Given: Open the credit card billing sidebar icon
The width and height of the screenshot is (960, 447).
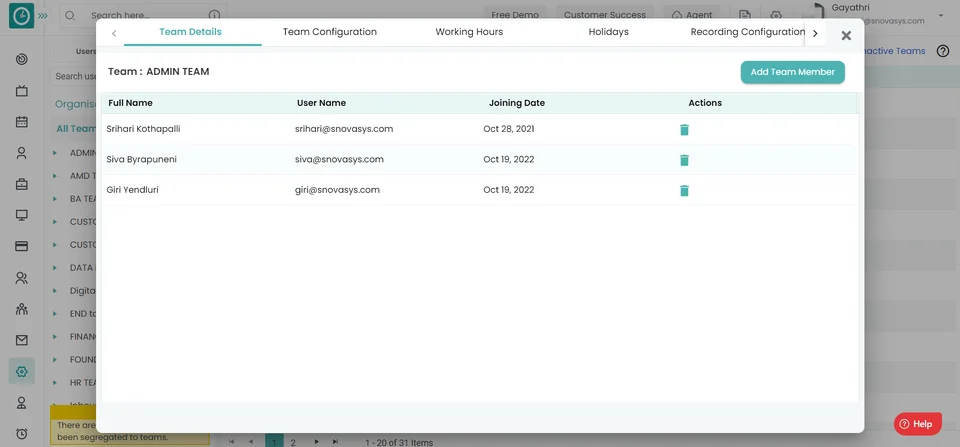Looking at the screenshot, I should click(x=21, y=246).
